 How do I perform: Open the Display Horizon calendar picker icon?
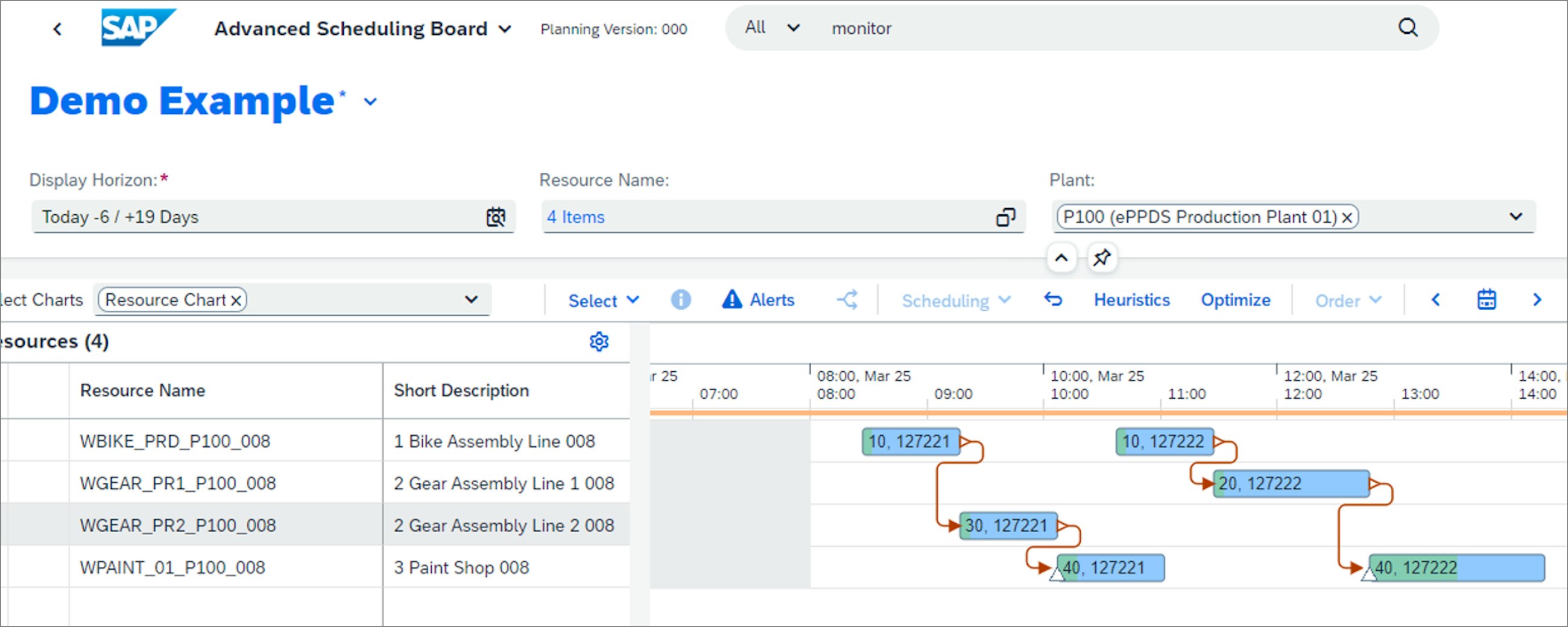[x=496, y=217]
